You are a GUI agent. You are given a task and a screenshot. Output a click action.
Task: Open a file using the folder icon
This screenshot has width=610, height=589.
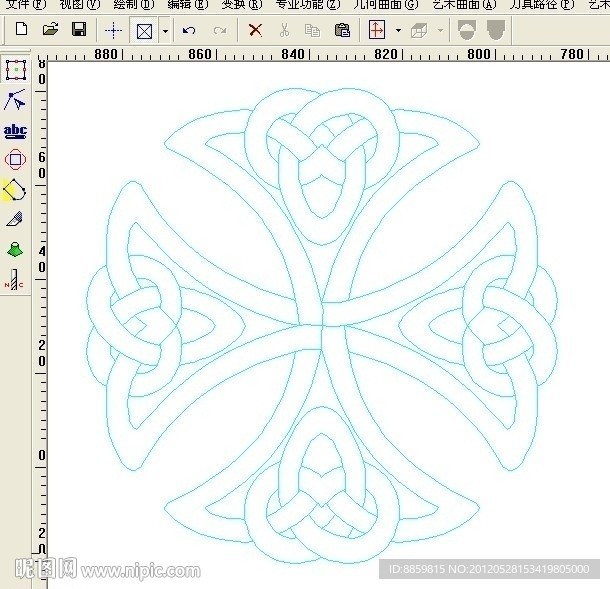point(50,29)
